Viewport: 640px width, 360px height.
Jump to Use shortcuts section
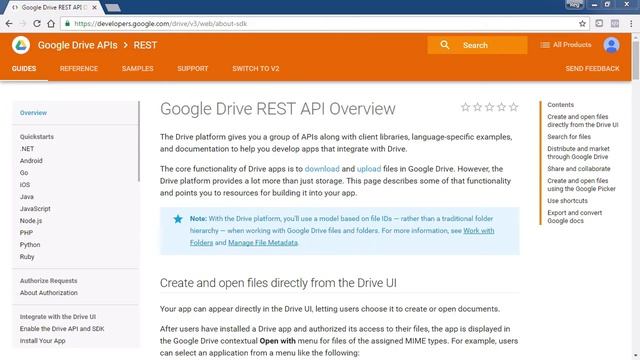click(567, 201)
